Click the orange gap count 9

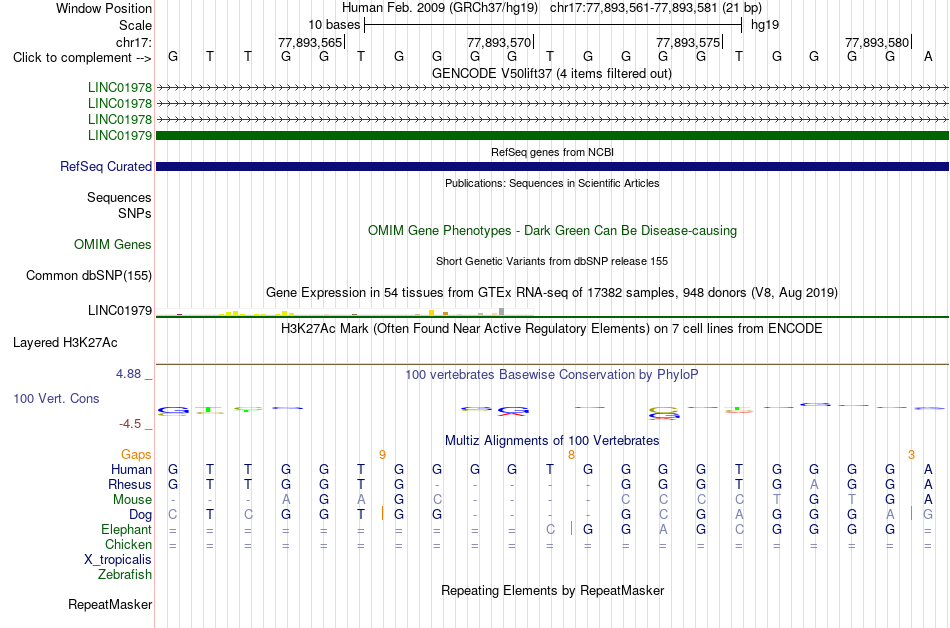pos(382,455)
